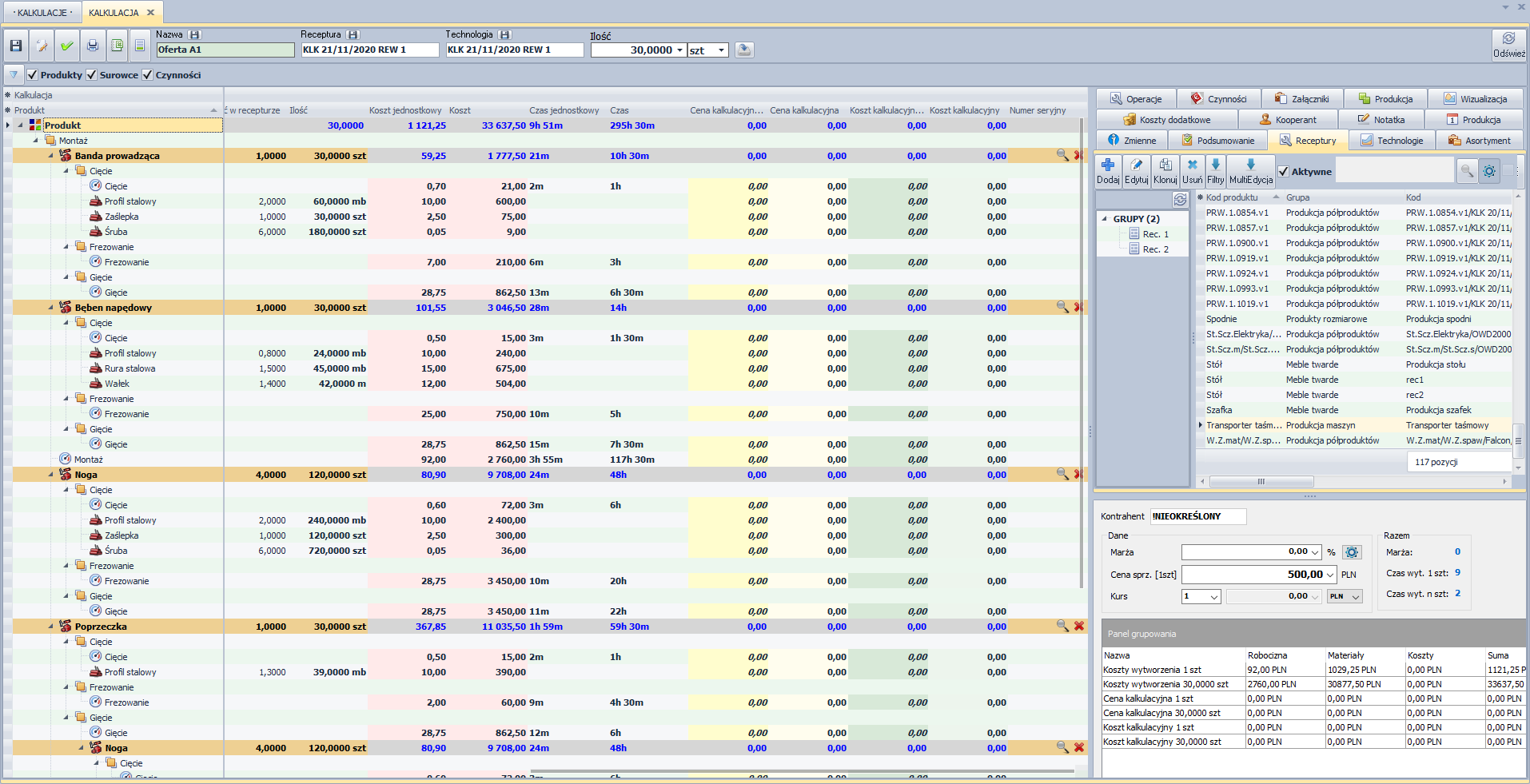Uncheck the Produkty checkbox
Screen dimensions: 1530x784
coord(33,75)
